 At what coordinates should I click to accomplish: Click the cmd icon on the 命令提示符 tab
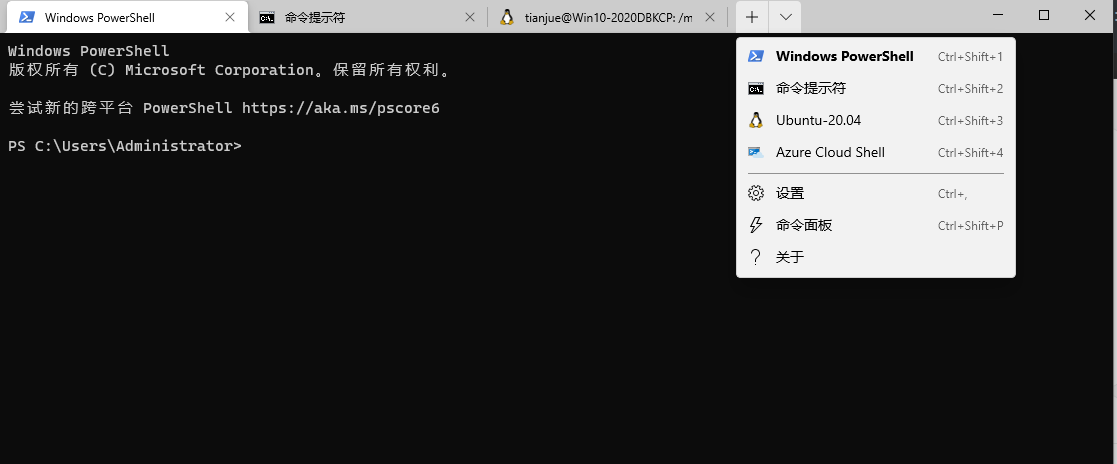pos(266,17)
